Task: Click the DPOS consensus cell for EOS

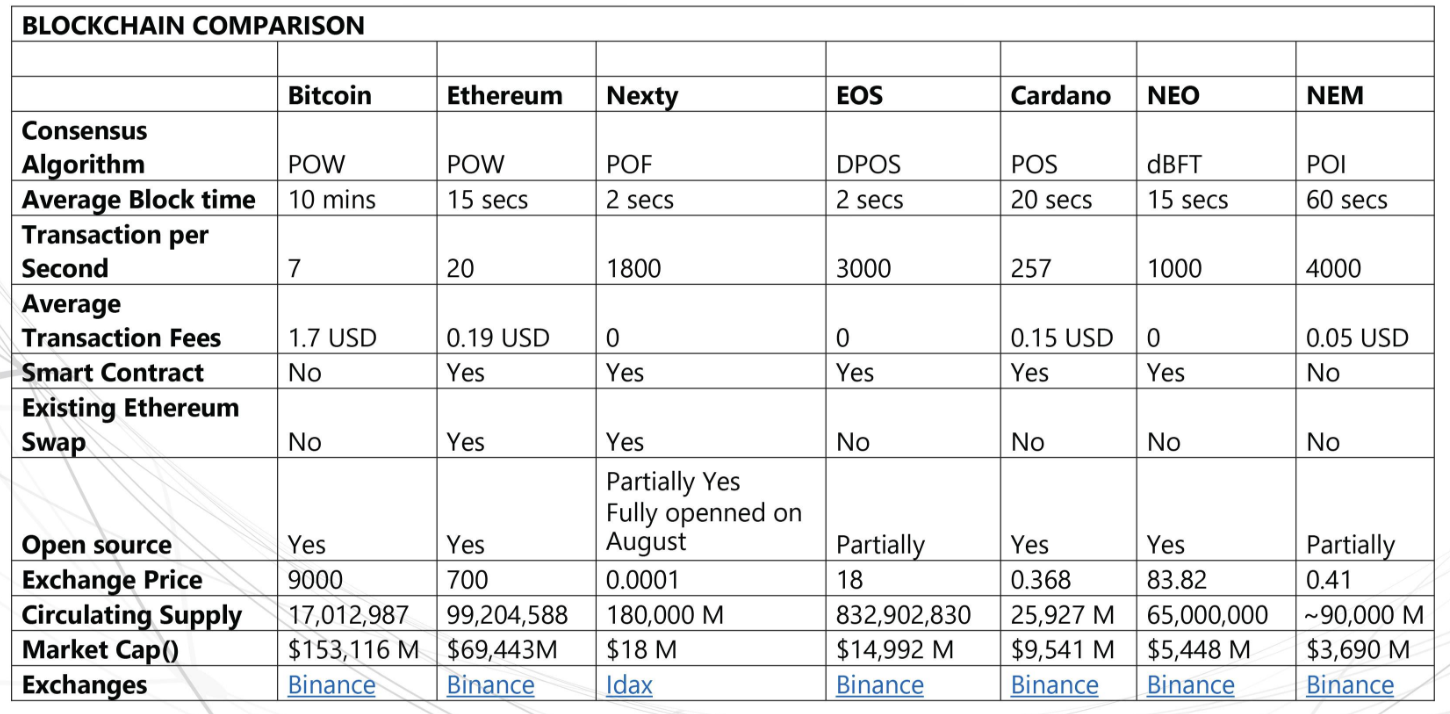Action: (868, 164)
